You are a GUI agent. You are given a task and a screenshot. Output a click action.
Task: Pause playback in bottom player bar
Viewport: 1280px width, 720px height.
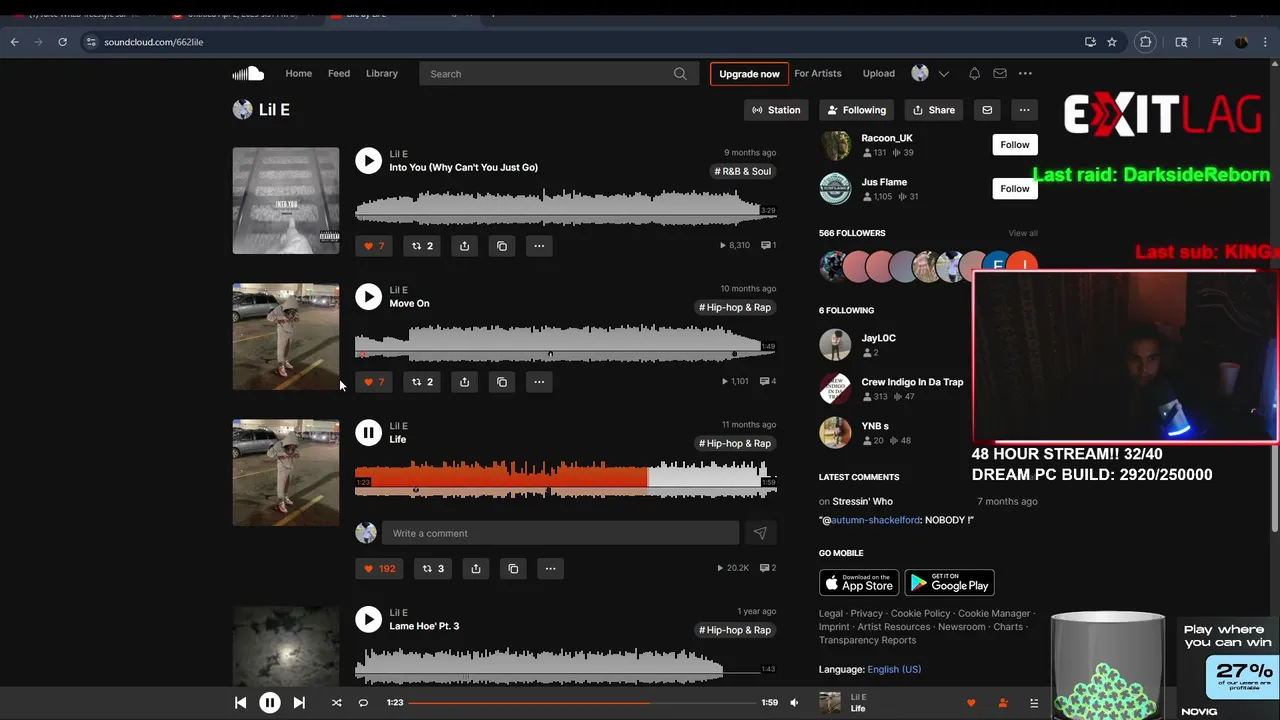[x=270, y=703]
